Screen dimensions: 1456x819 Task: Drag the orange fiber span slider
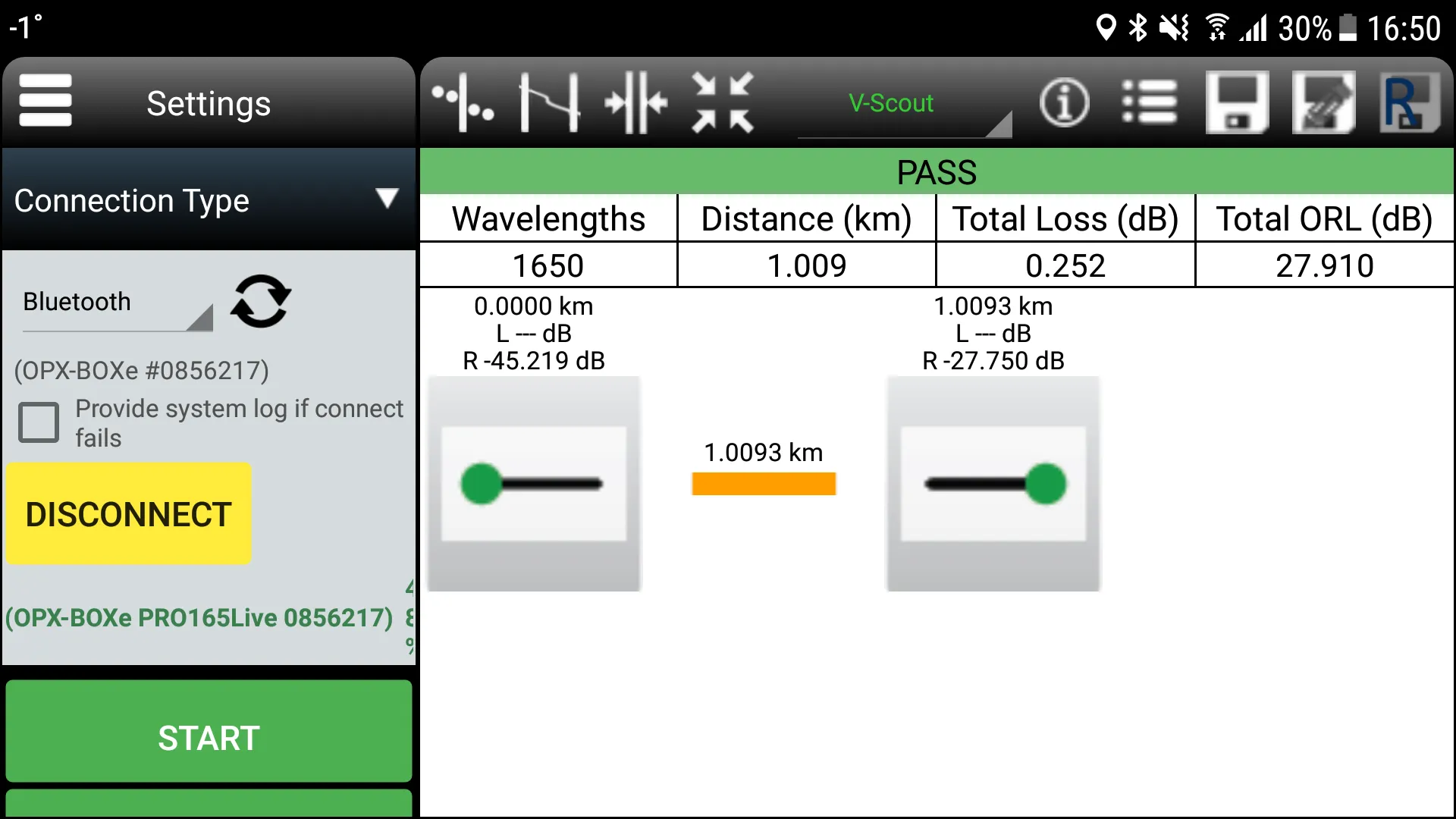pos(762,483)
